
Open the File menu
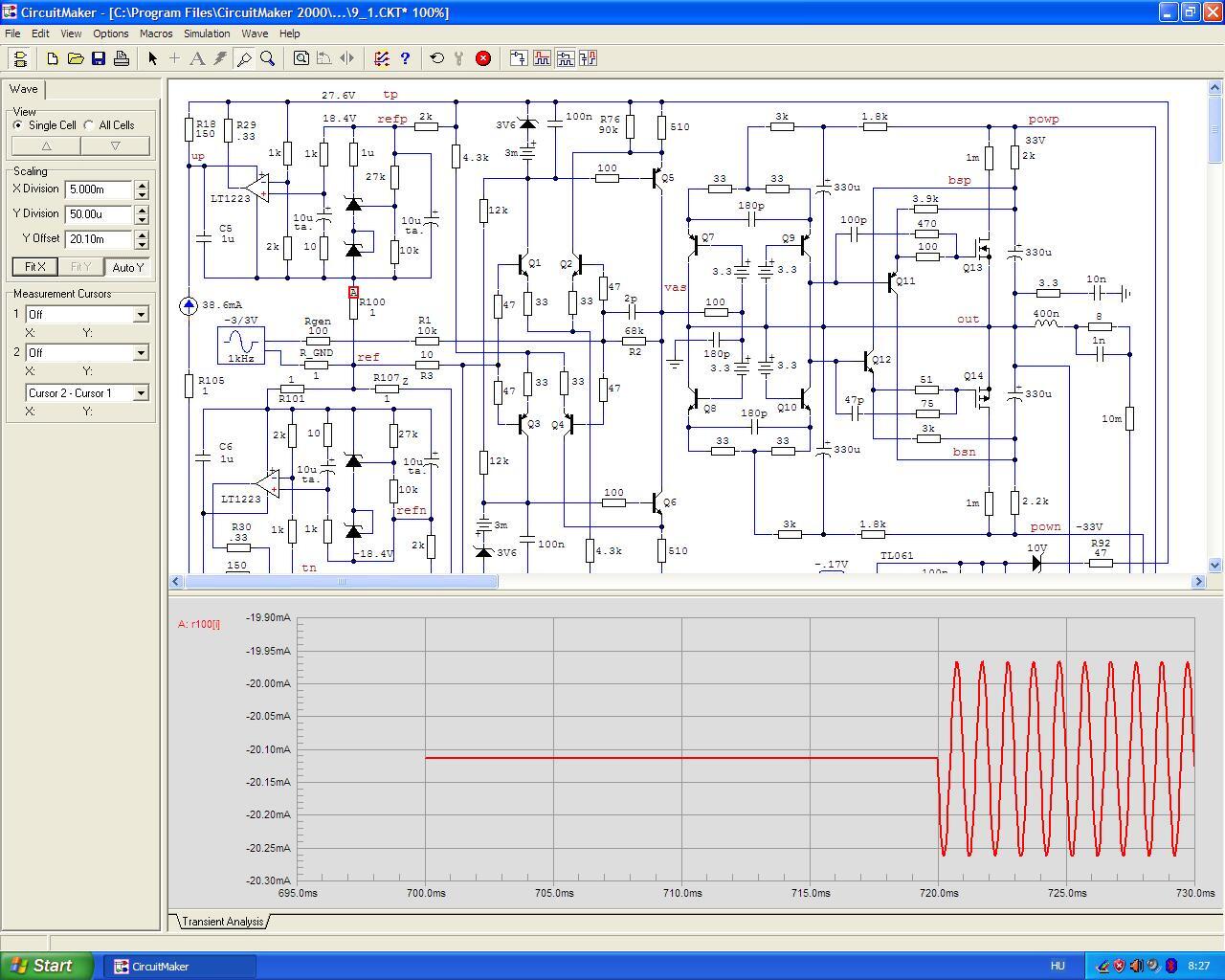pos(12,33)
